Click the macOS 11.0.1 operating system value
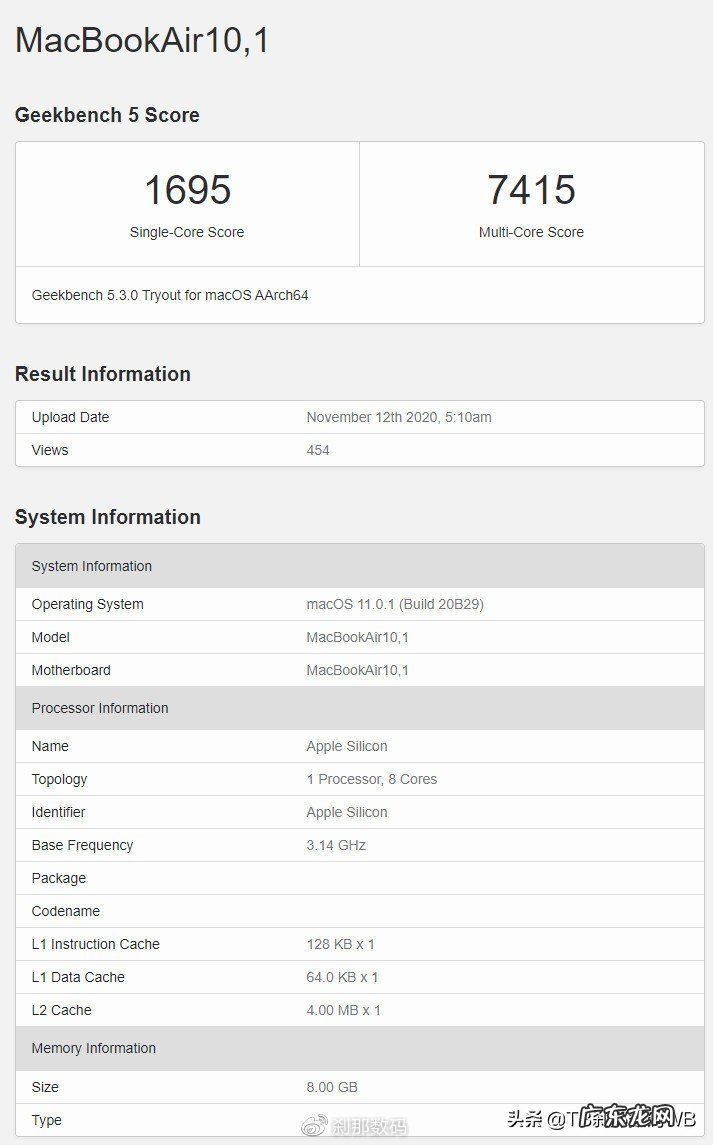The image size is (713, 1145). click(x=395, y=604)
